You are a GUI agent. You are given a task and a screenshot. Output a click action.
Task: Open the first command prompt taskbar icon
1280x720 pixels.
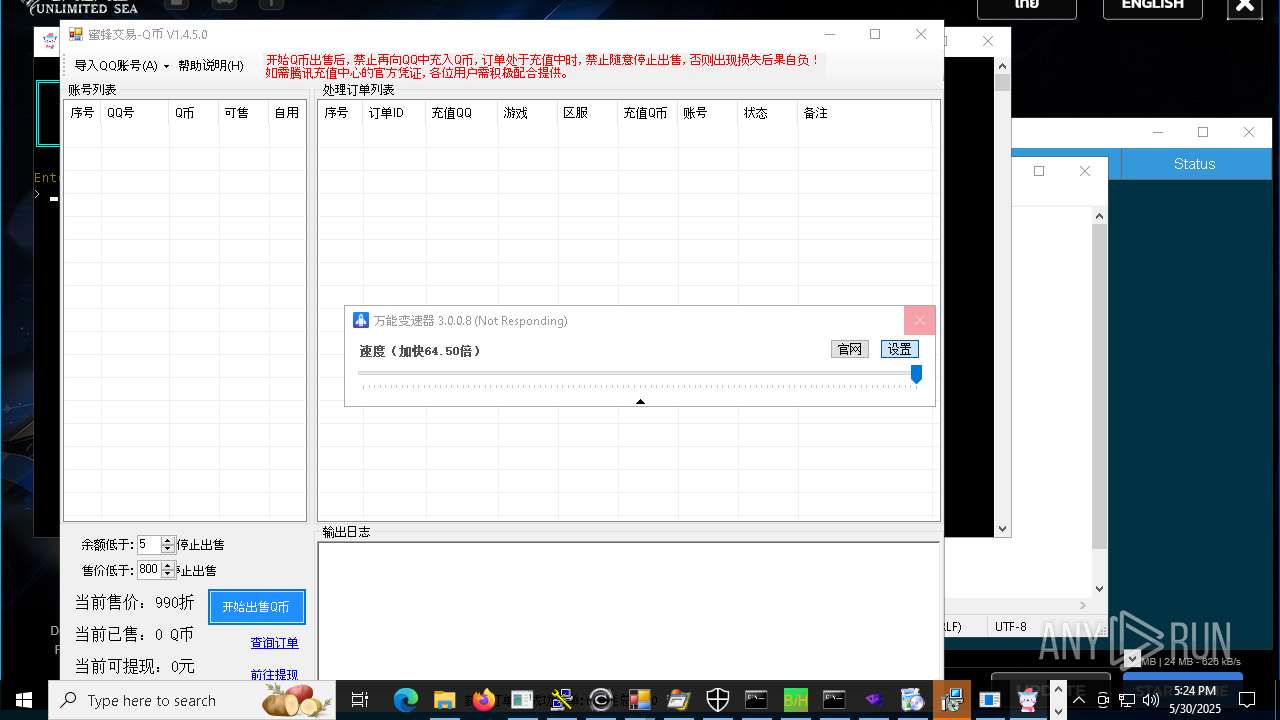(756, 700)
